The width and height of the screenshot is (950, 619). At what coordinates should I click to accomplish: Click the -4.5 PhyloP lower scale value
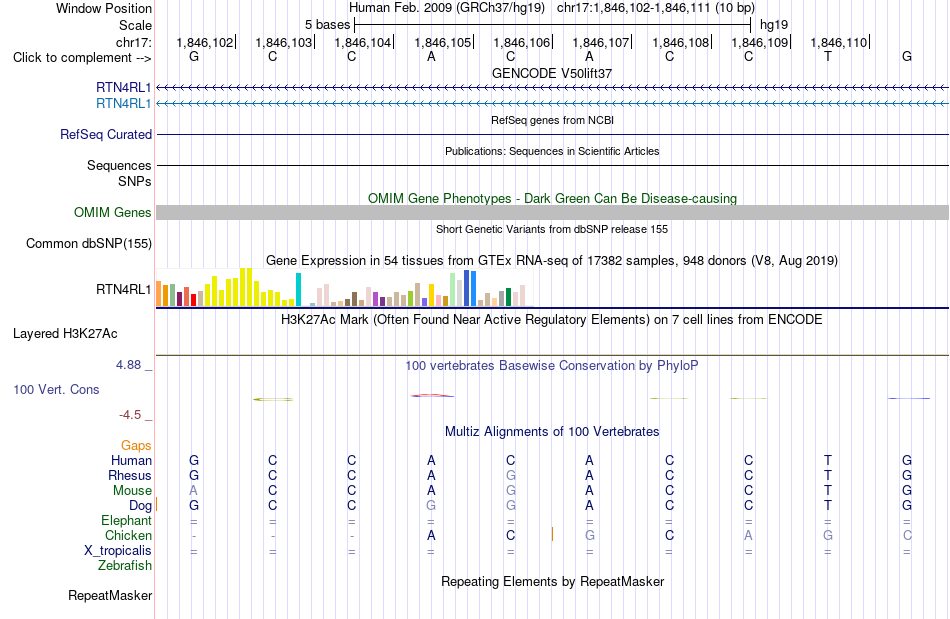[130, 415]
